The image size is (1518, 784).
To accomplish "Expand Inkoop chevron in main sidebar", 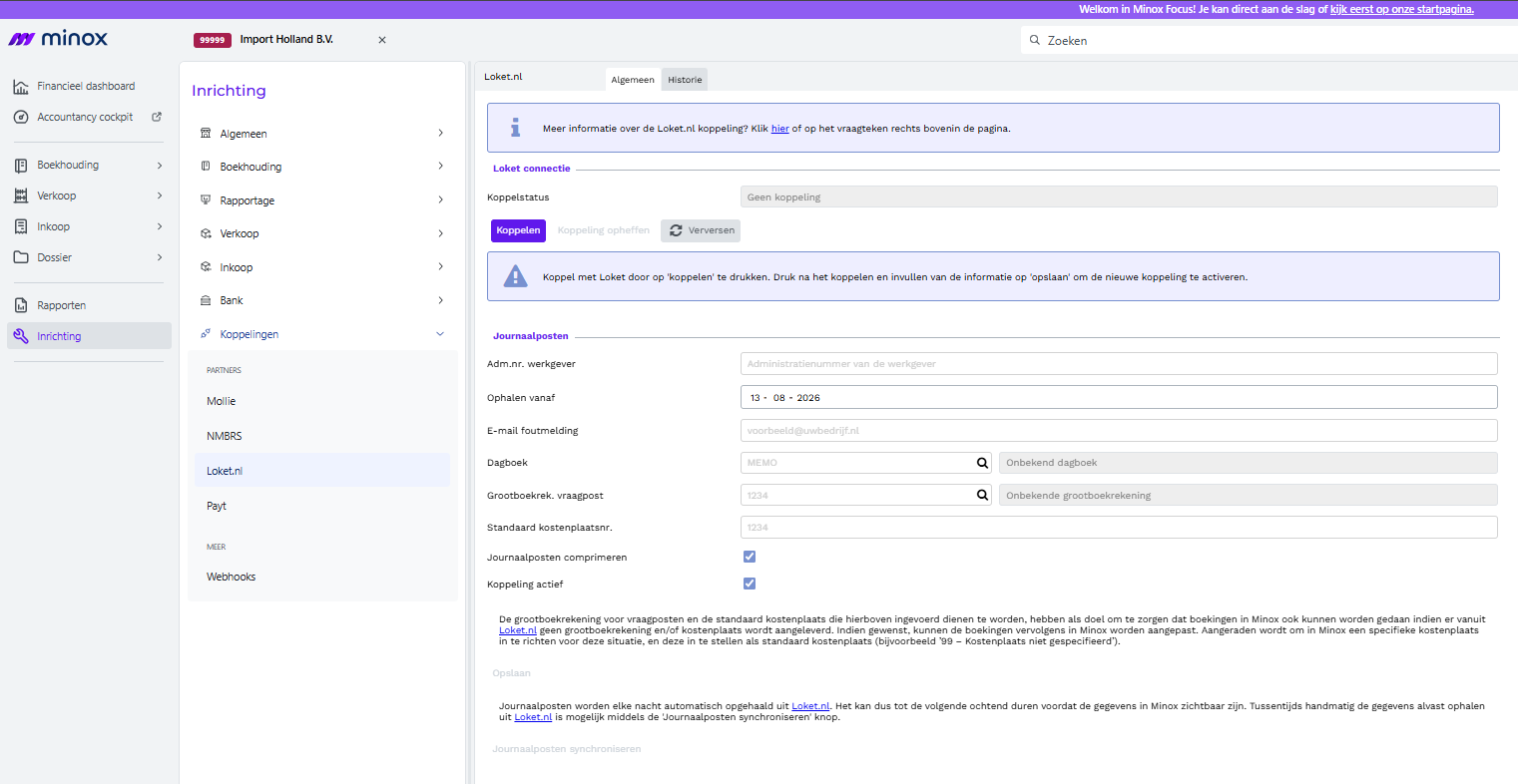I will pos(160,226).
